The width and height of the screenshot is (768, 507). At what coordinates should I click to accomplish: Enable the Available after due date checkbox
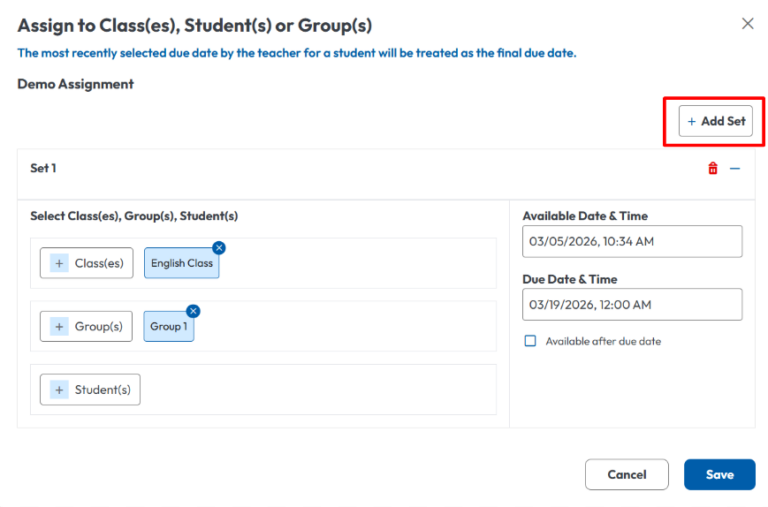point(530,341)
